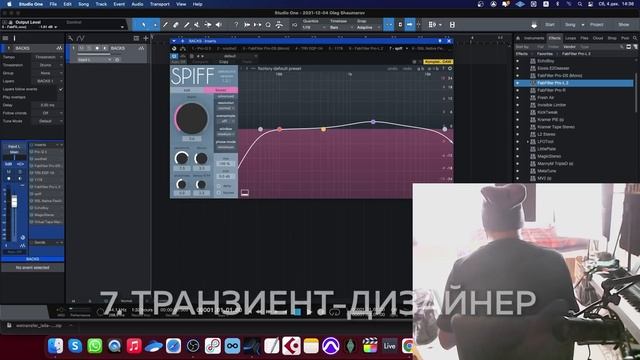Open the Snap Adaptive dropdown

pos(369,27)
